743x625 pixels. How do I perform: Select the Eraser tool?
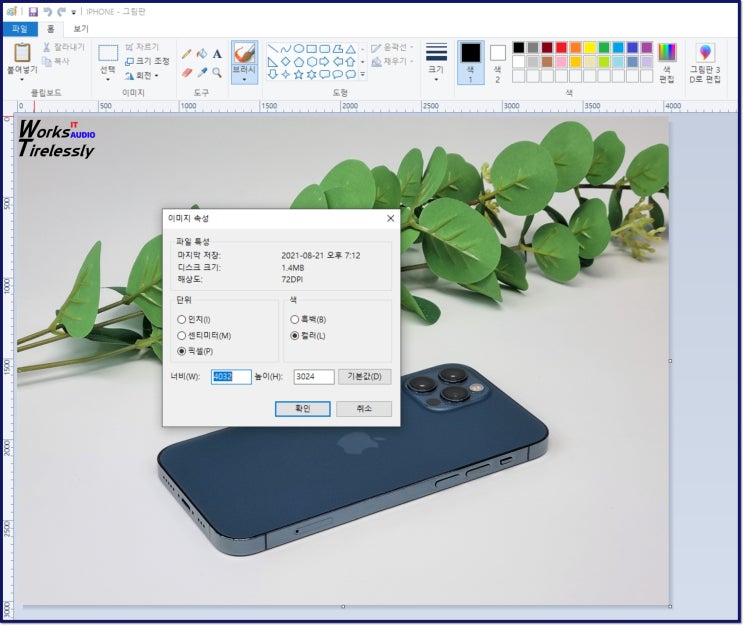click(187, 72)
